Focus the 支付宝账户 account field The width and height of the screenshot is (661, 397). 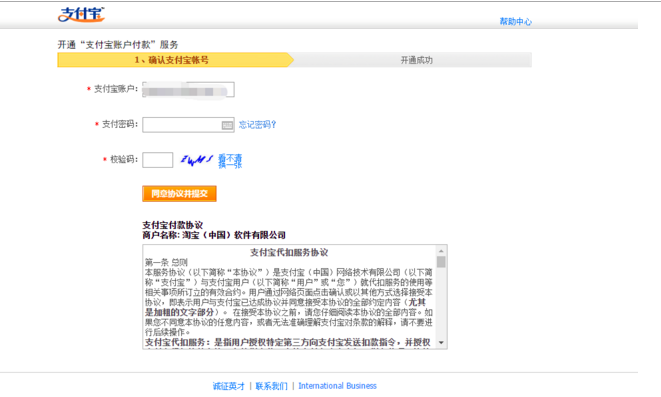[x=188, y=90]
